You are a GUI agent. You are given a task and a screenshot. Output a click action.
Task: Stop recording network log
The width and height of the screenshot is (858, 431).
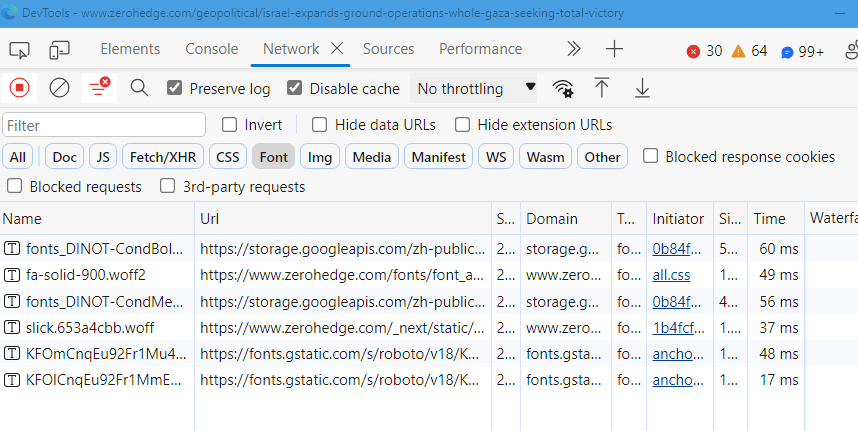coord(19,88)
